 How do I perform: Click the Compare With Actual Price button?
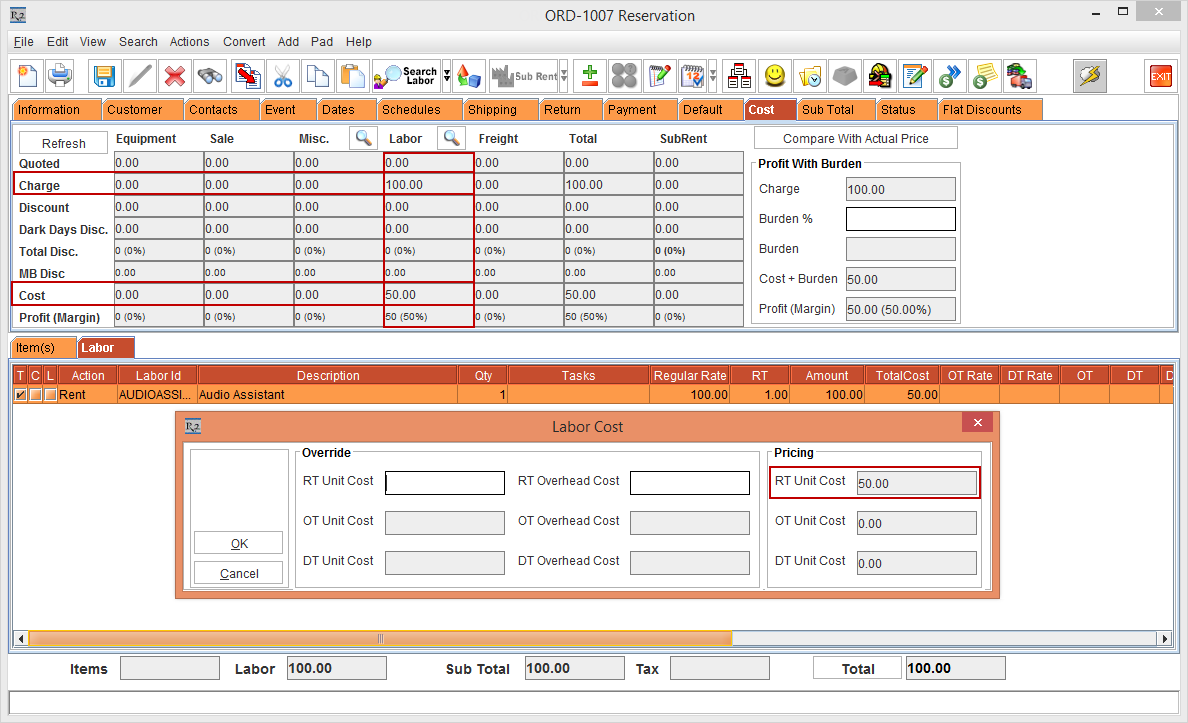click(x=855, y=139)
